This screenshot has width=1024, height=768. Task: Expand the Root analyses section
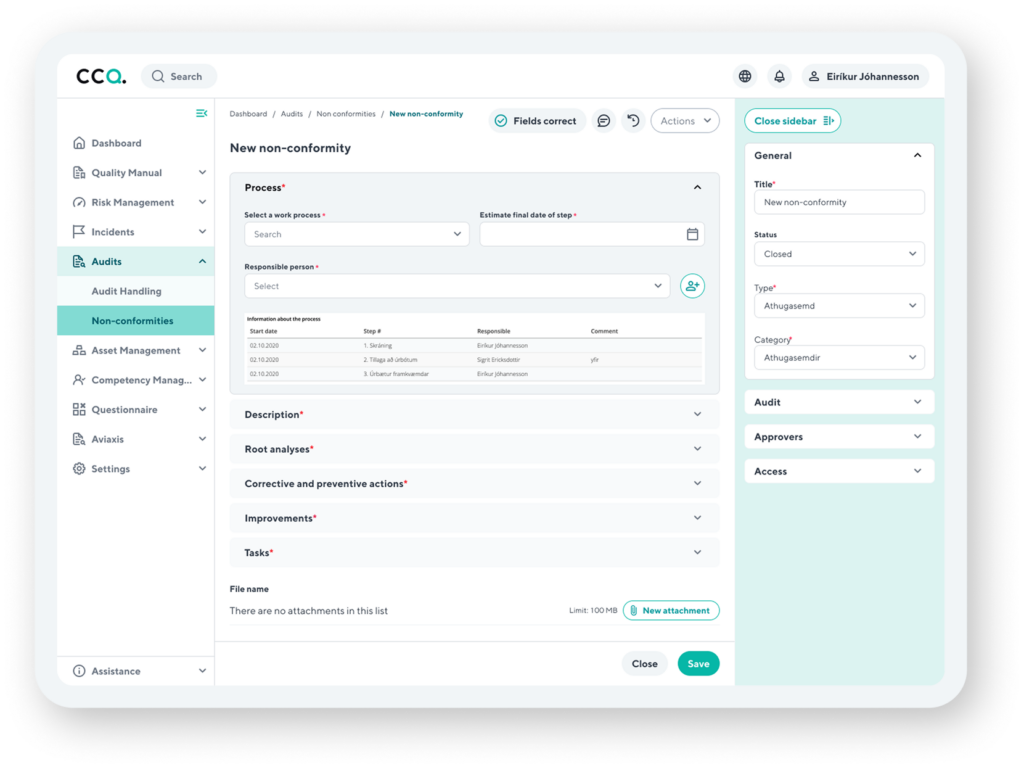[474, 449]
